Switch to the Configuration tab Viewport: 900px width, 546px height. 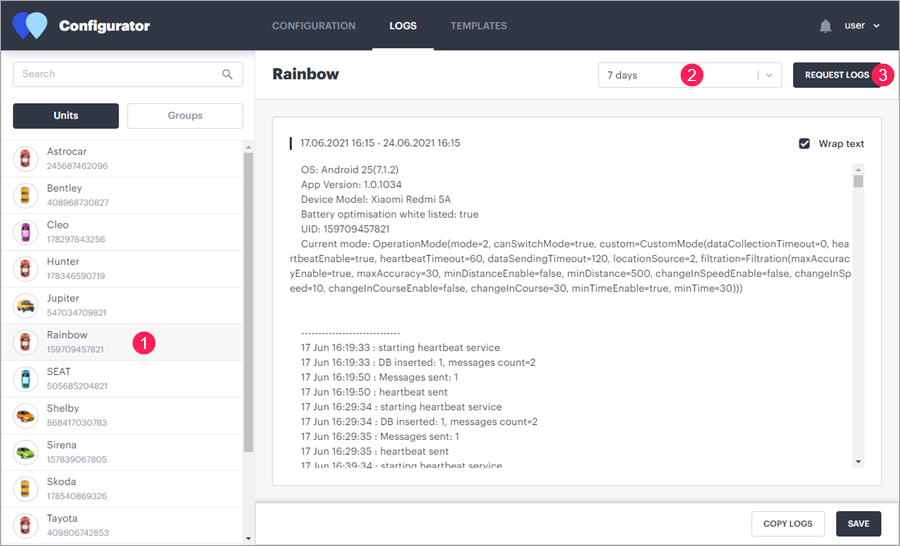tap(313, 26)
